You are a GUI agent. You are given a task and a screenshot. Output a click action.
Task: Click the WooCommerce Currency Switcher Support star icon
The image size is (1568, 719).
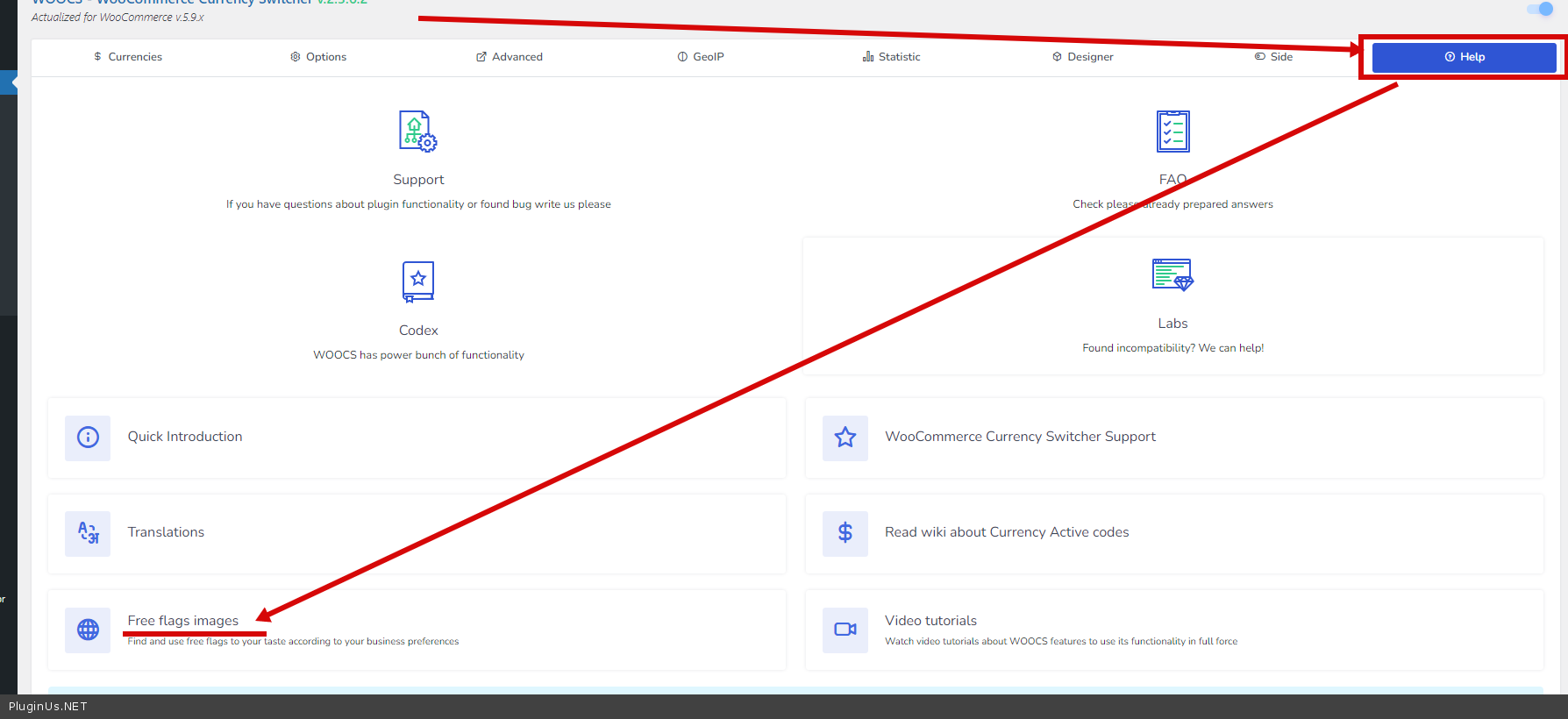click(x=845, y=438)
